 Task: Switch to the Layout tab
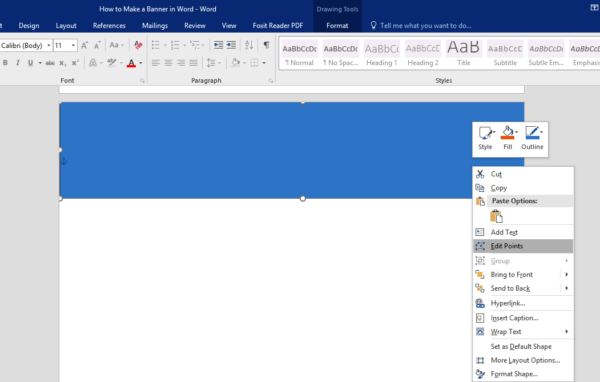pyautogui.click(x=66, y=26)
